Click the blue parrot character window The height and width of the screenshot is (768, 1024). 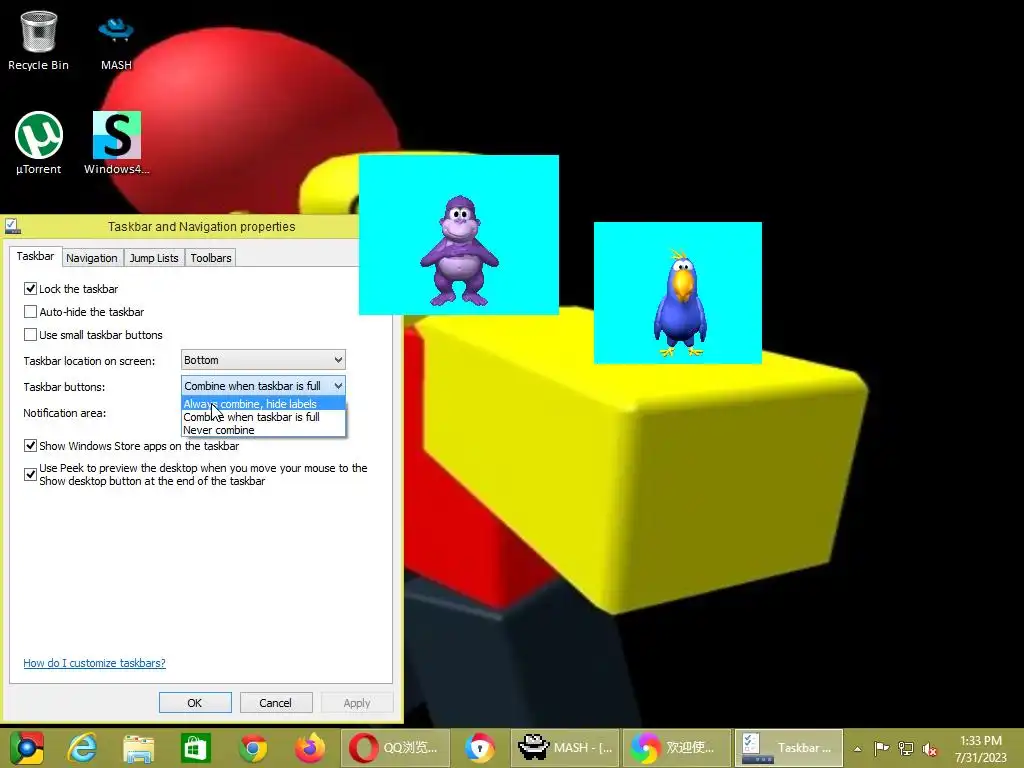[x=678, y=293]
